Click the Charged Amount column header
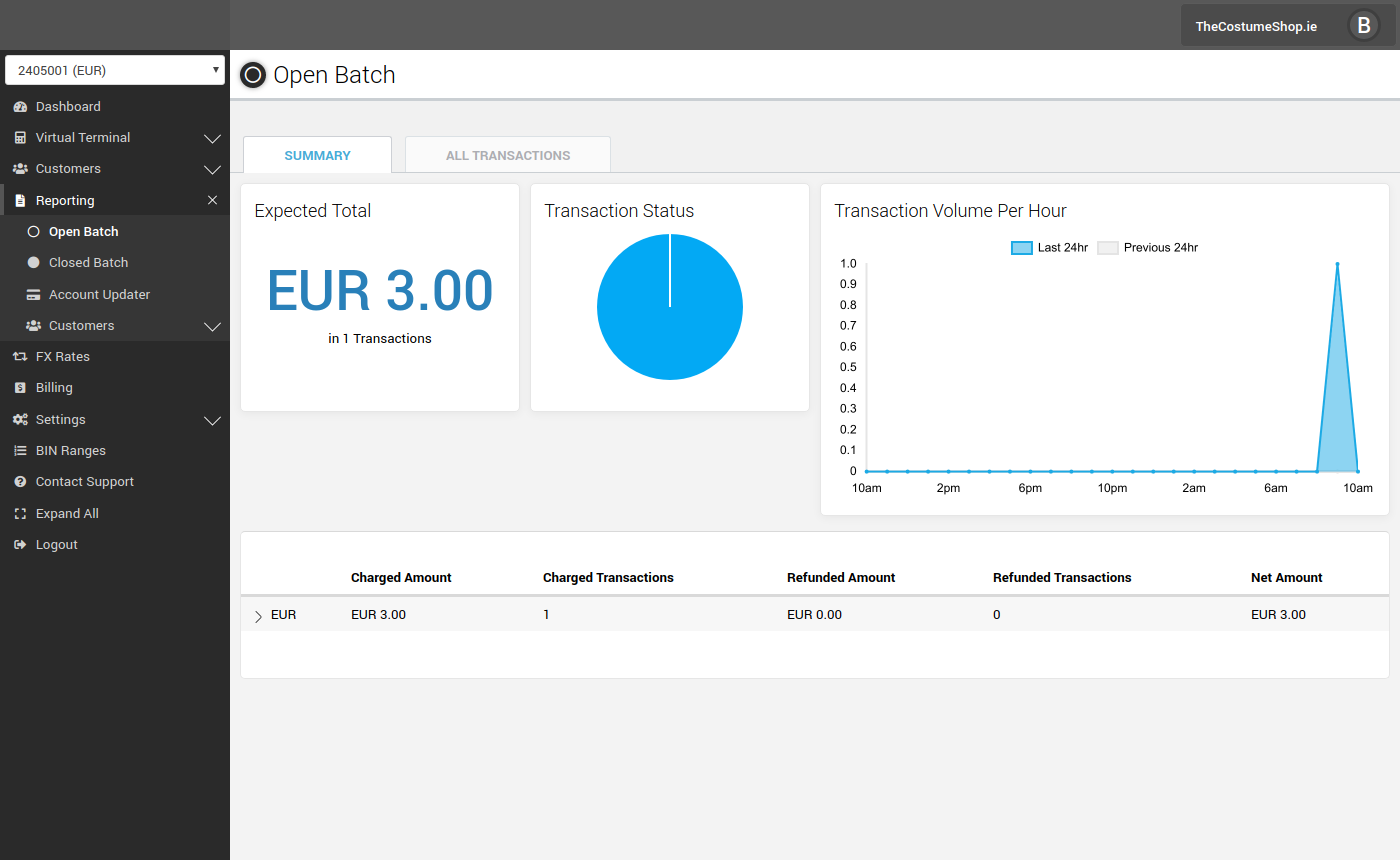The height and width of the screenshot is (860, 1400). pos(401,578)
